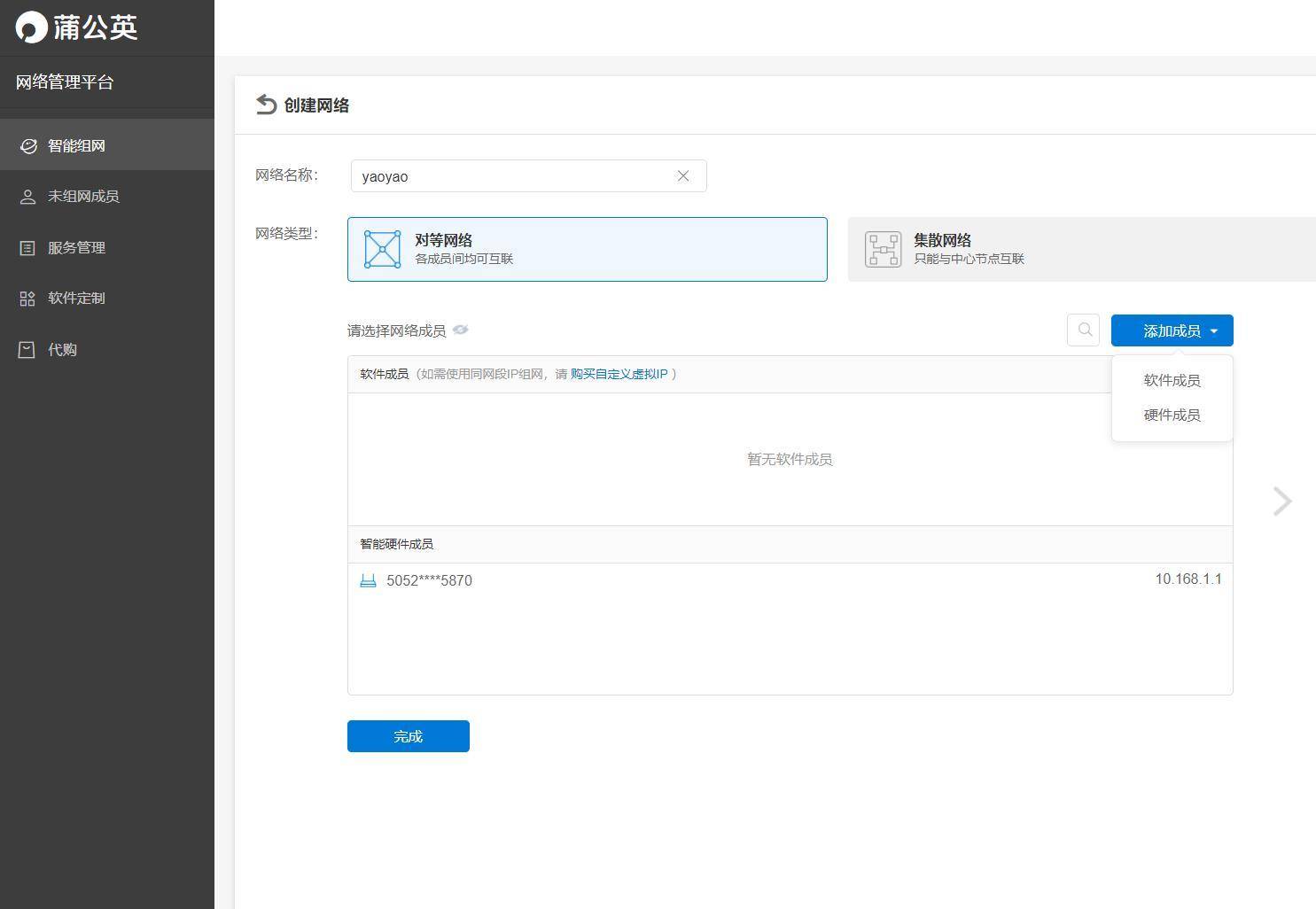Screen dimensions: 1316x909
Task: Click the right chevron arrow
Action: click(1281, 501)
